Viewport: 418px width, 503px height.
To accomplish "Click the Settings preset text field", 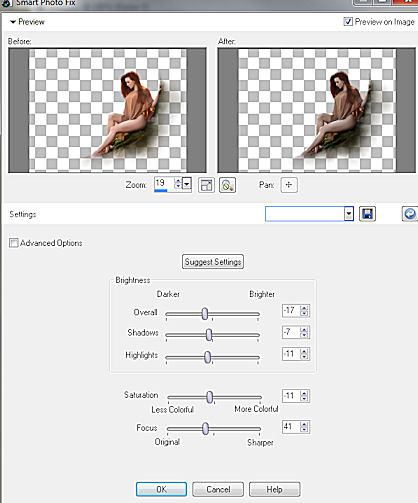I will tap(305, 214).
